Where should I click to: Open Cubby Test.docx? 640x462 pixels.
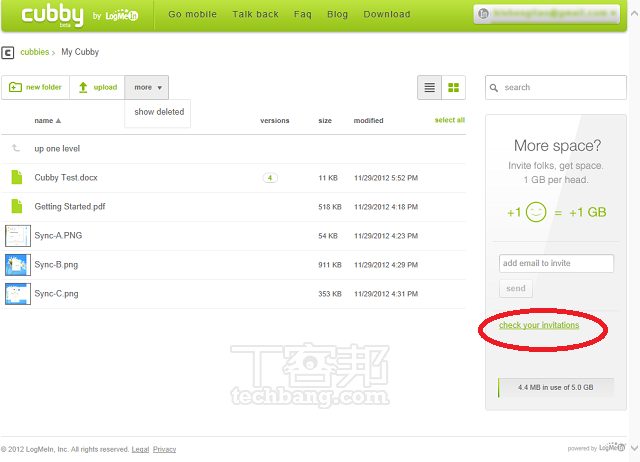[66, 178]
